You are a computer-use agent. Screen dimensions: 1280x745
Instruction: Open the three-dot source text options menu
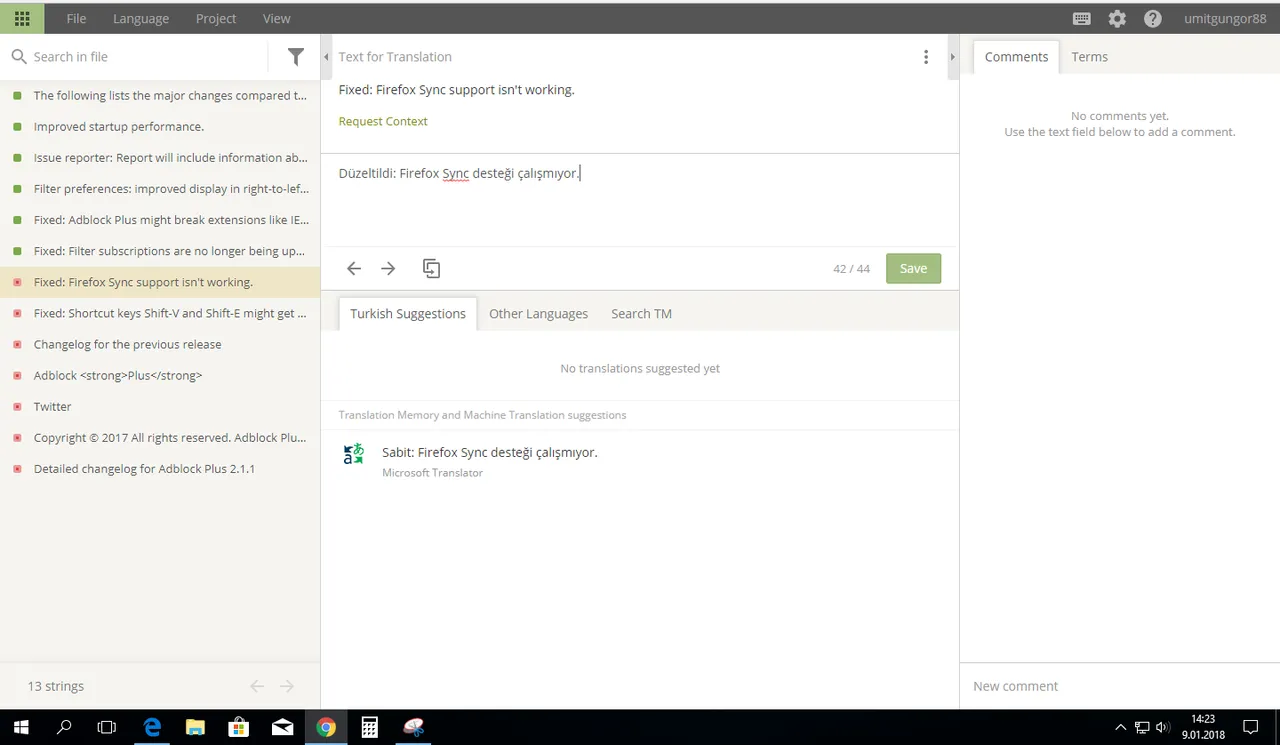(926, 57)
